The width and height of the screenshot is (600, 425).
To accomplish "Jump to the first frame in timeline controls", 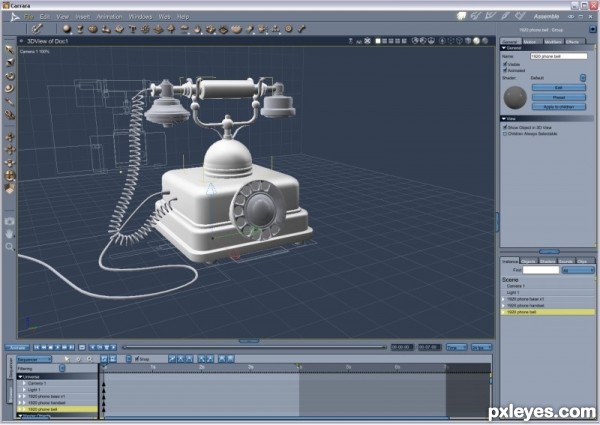I will [x=37, y=347].
